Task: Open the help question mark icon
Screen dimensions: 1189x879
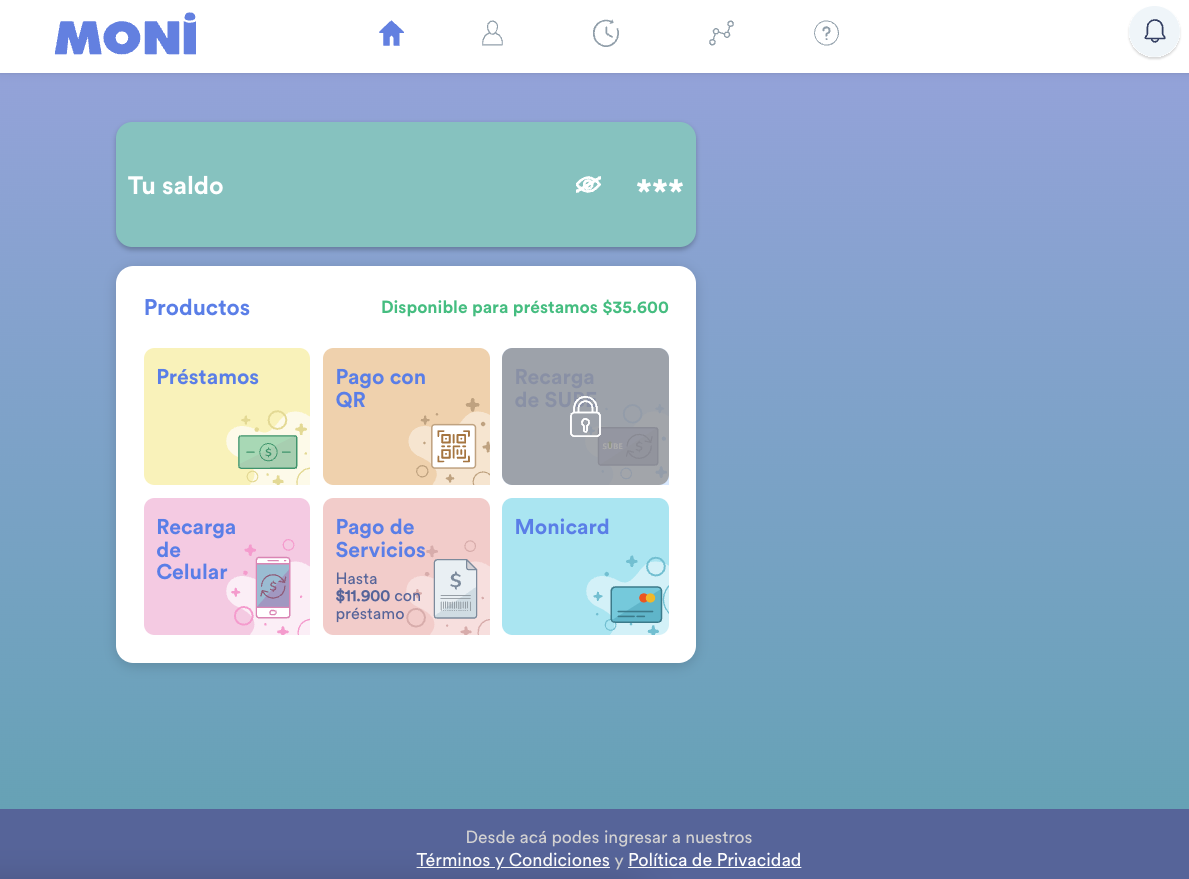Action: point(826,33)
